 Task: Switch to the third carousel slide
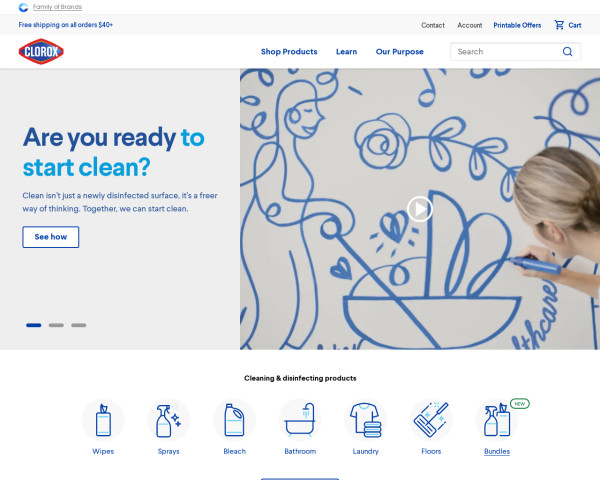click(78, 325)
